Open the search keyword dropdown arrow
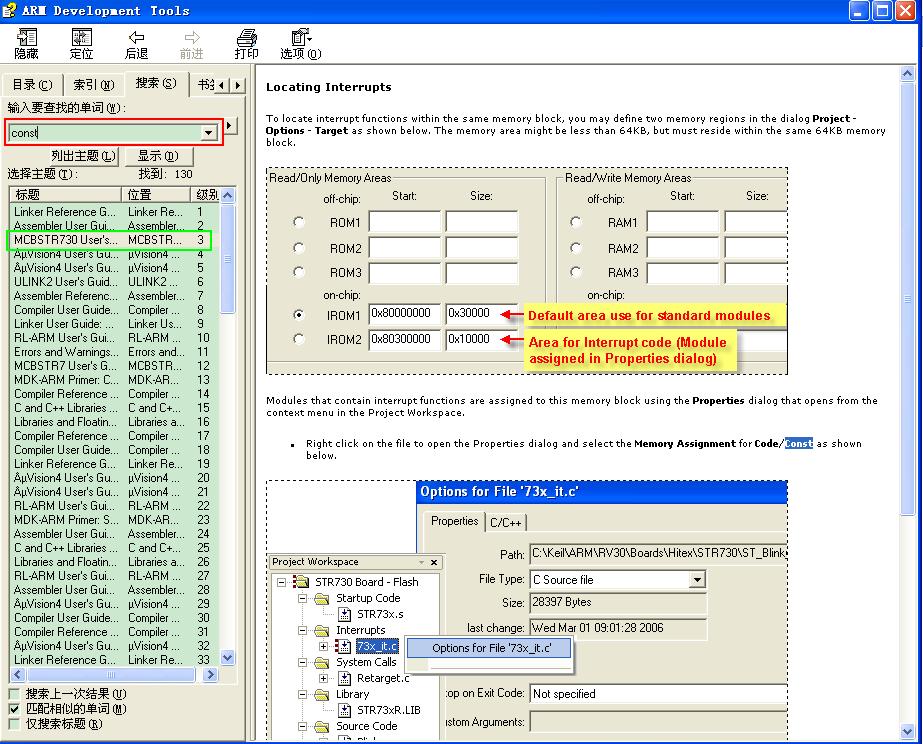923x744 pixels. [208, 133]
